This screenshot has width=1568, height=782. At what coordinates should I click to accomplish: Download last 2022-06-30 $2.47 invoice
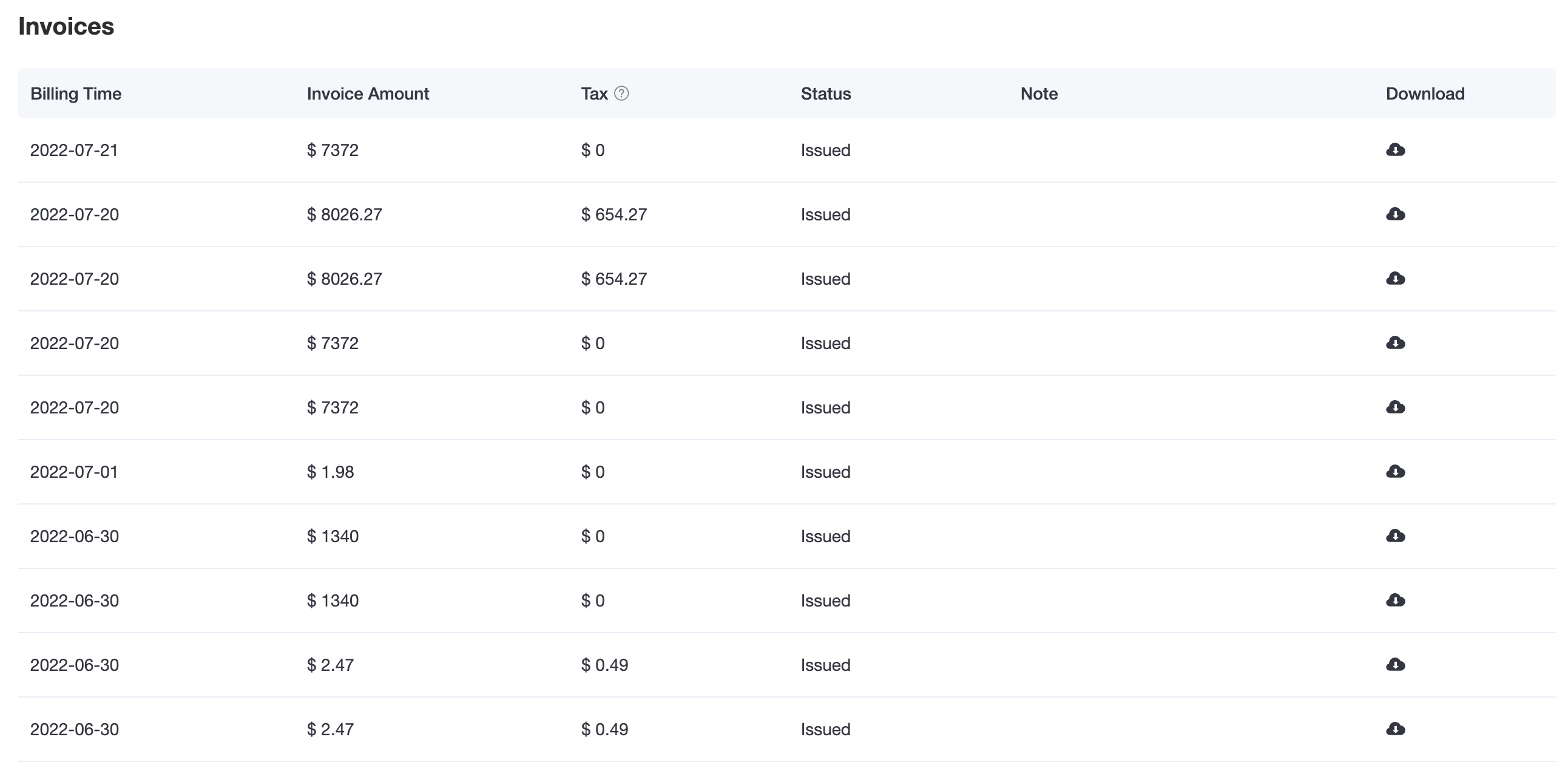click(x=1395, y=729)
